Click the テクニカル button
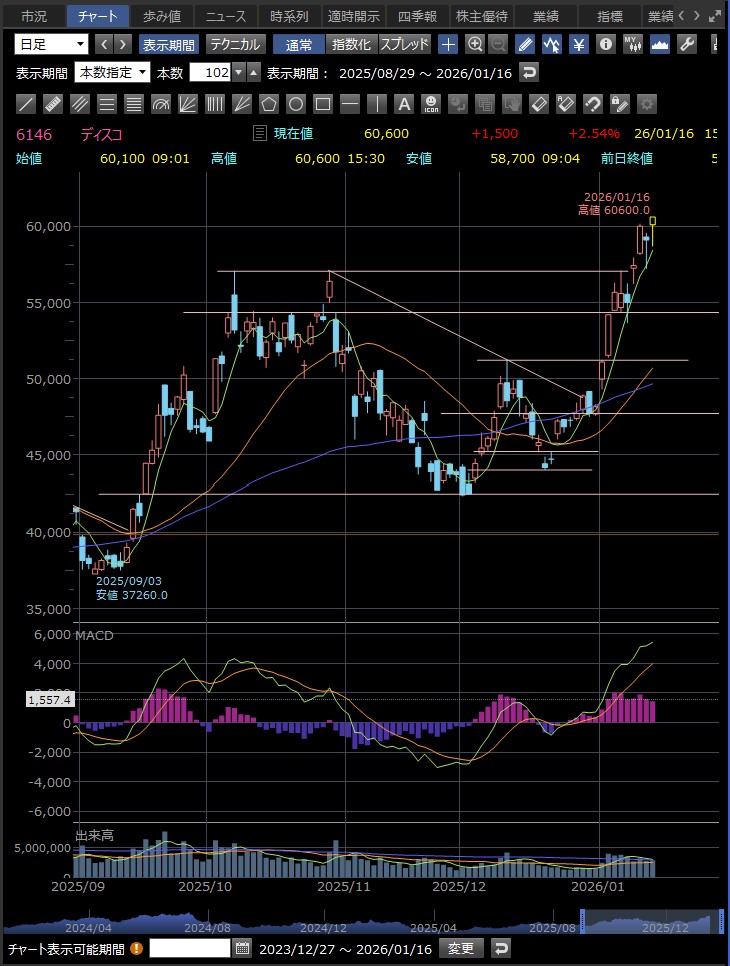 click(x=235, y=44)
